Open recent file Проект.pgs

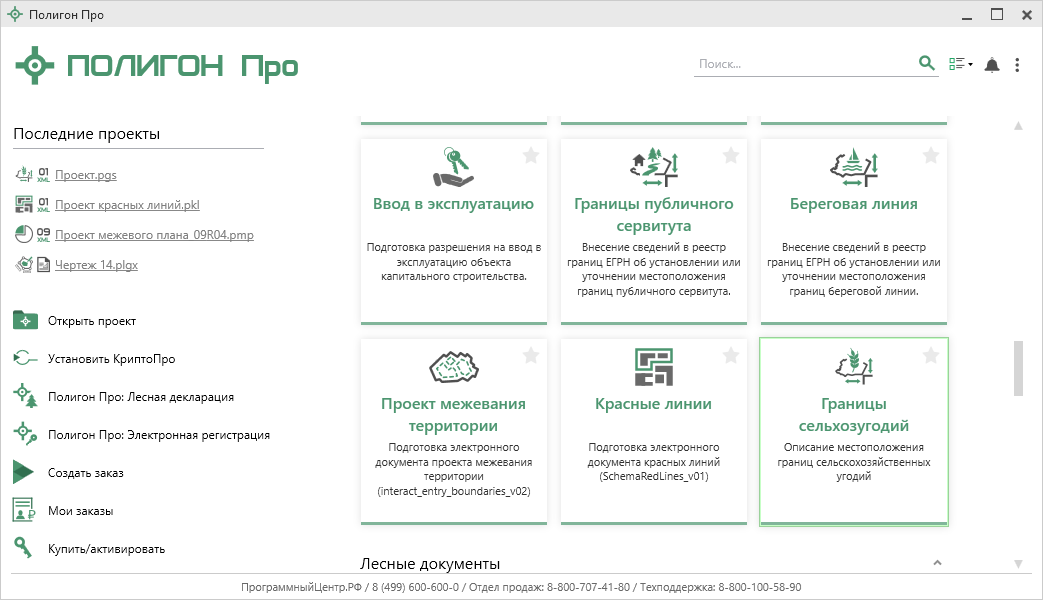coord(86,175)
